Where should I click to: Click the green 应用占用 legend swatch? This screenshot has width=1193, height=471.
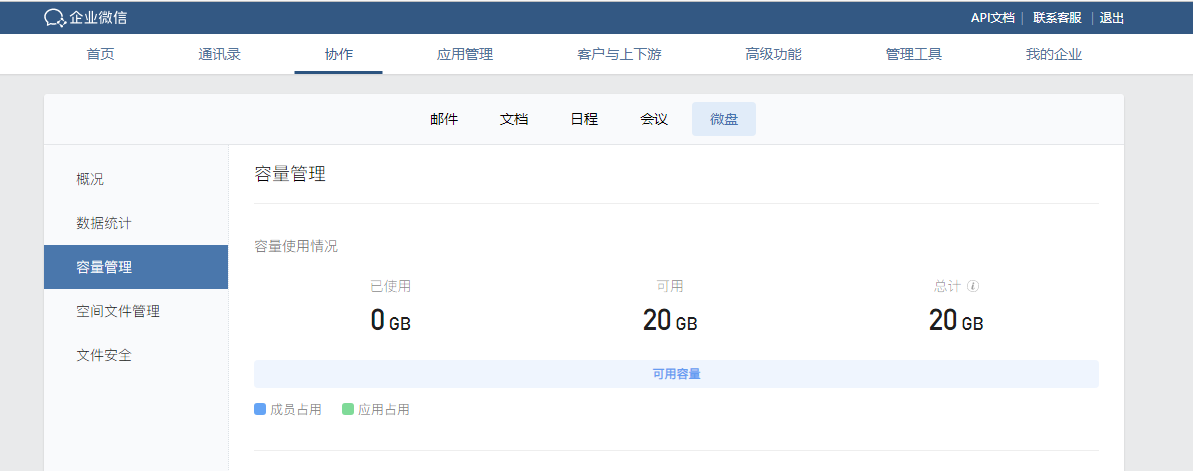348,409
